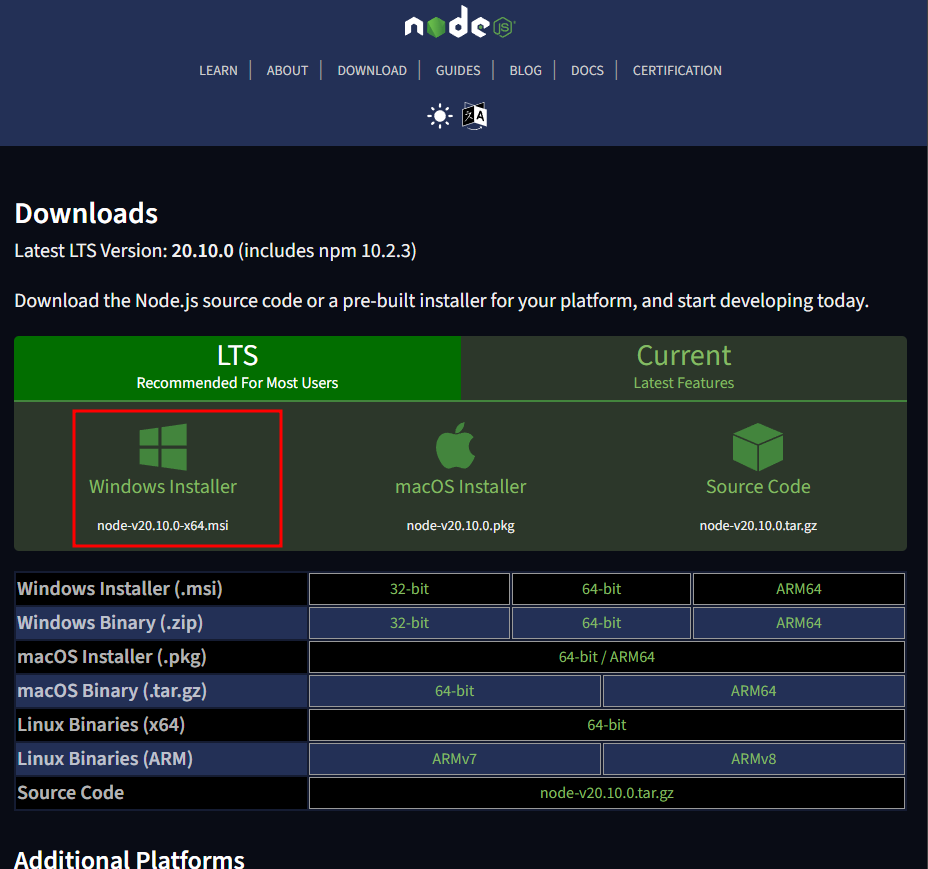Open the language translation icon
Screen dimensions: 928x869
475,116
